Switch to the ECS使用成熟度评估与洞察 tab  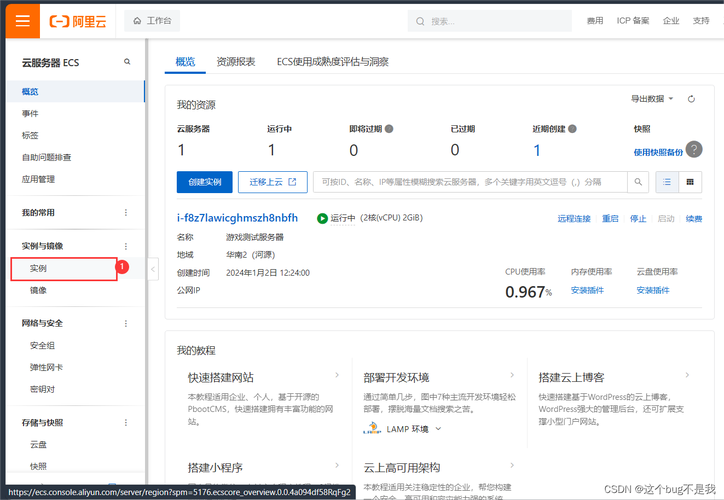(x=332, y=62)
